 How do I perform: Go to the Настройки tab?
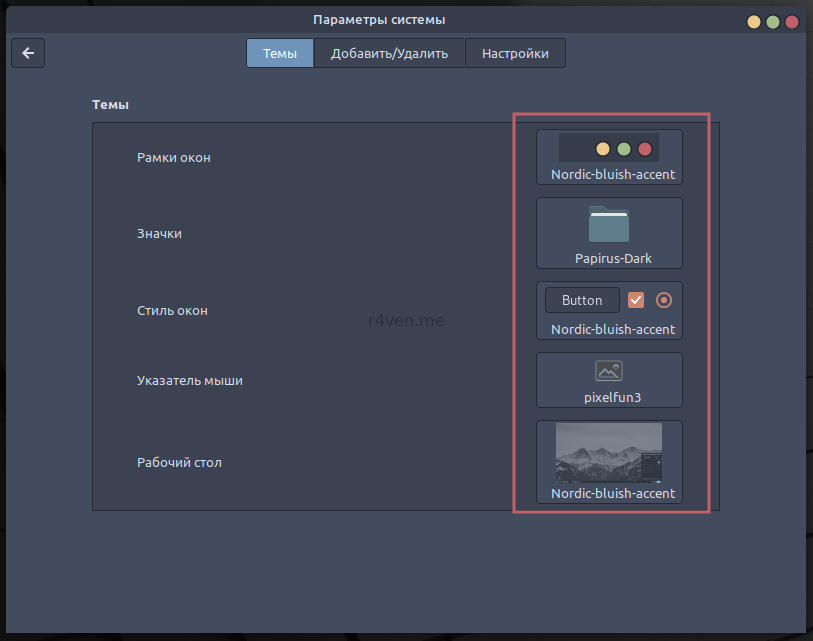[515, 54]
